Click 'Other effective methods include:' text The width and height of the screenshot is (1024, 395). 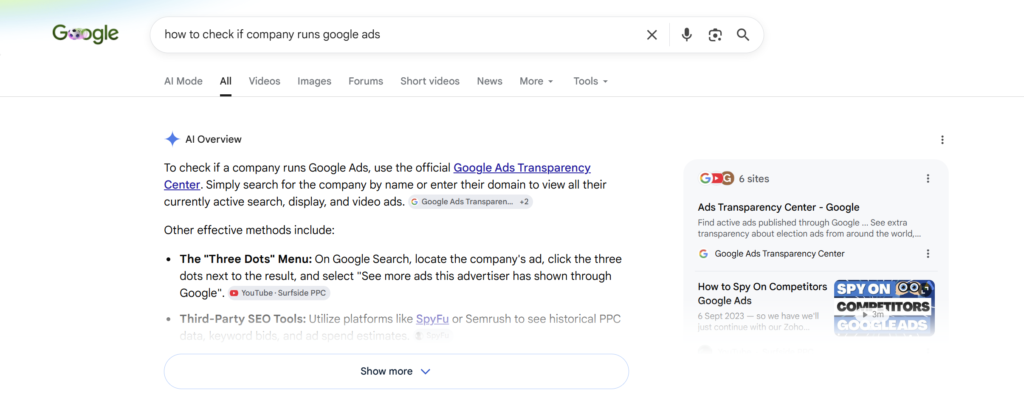click(249, 230)
